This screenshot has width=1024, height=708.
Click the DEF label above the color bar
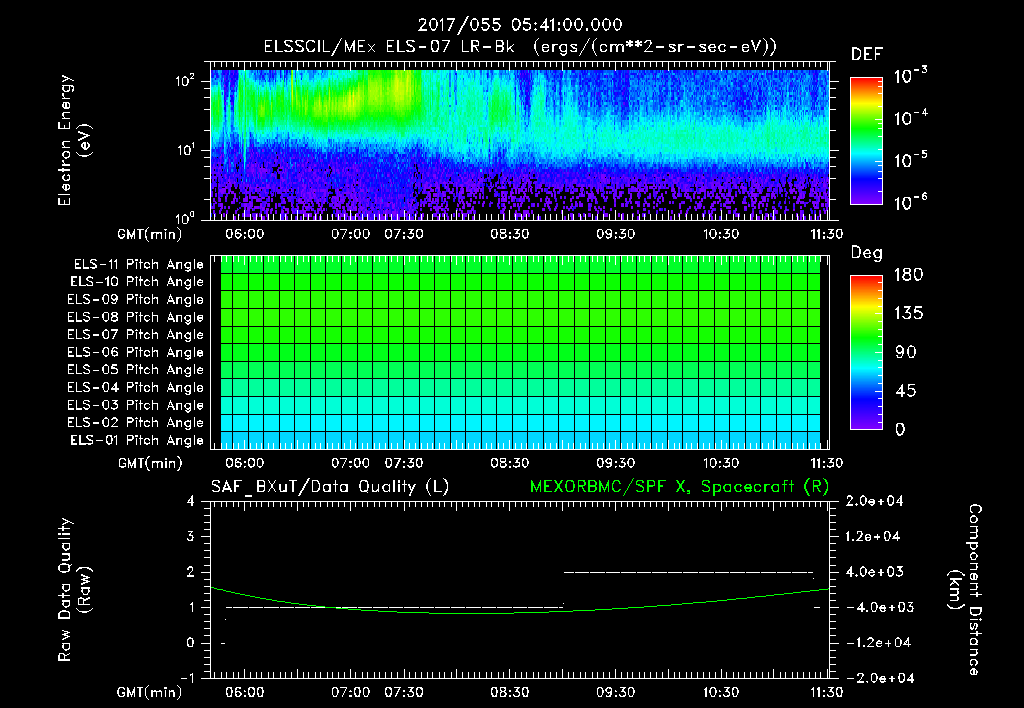(867, 55)
